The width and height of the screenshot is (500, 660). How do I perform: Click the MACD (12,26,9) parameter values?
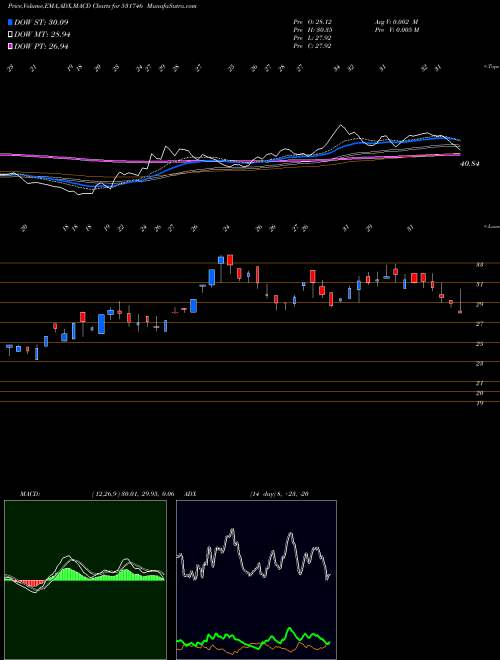133,494
